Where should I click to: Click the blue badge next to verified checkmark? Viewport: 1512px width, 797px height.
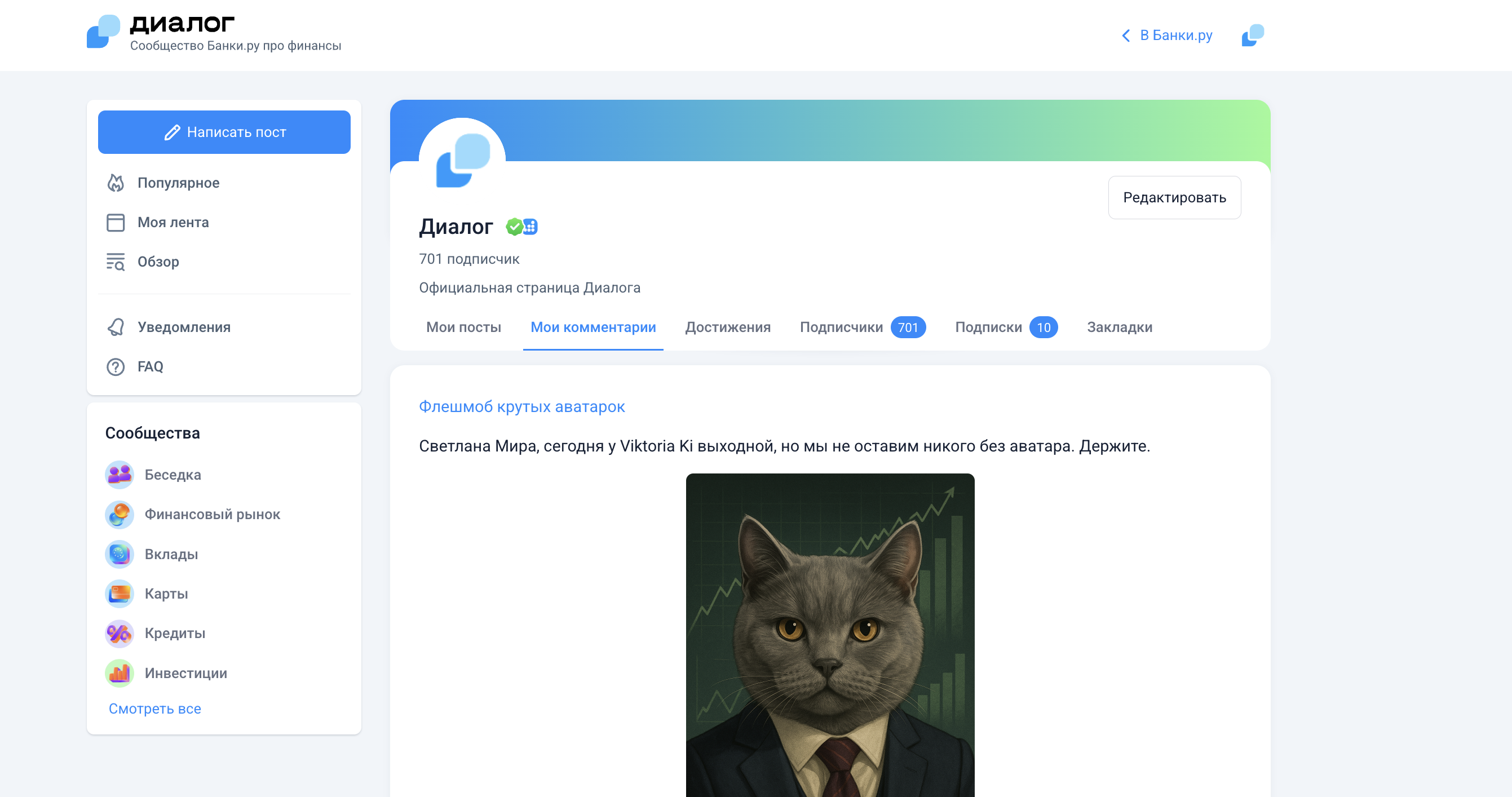530,227
